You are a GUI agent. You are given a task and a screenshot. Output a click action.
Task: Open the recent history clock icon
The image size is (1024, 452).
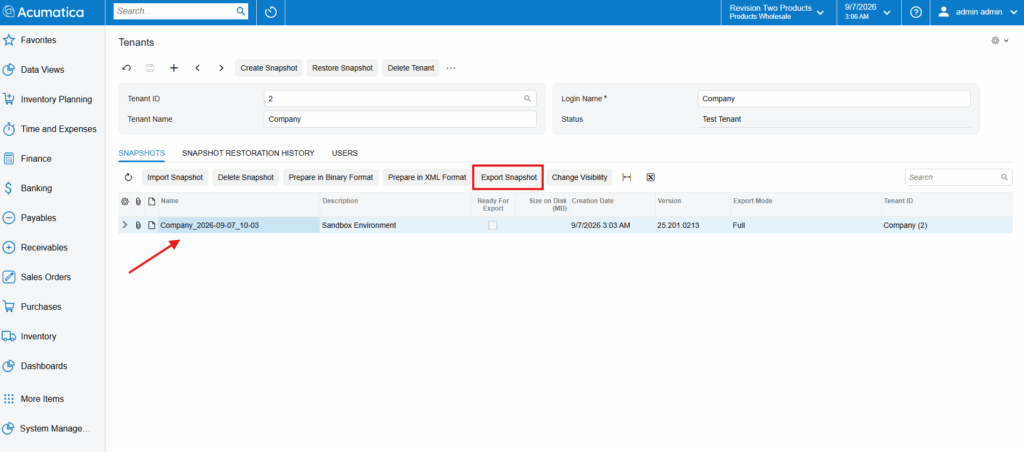(x=272, y=12)
